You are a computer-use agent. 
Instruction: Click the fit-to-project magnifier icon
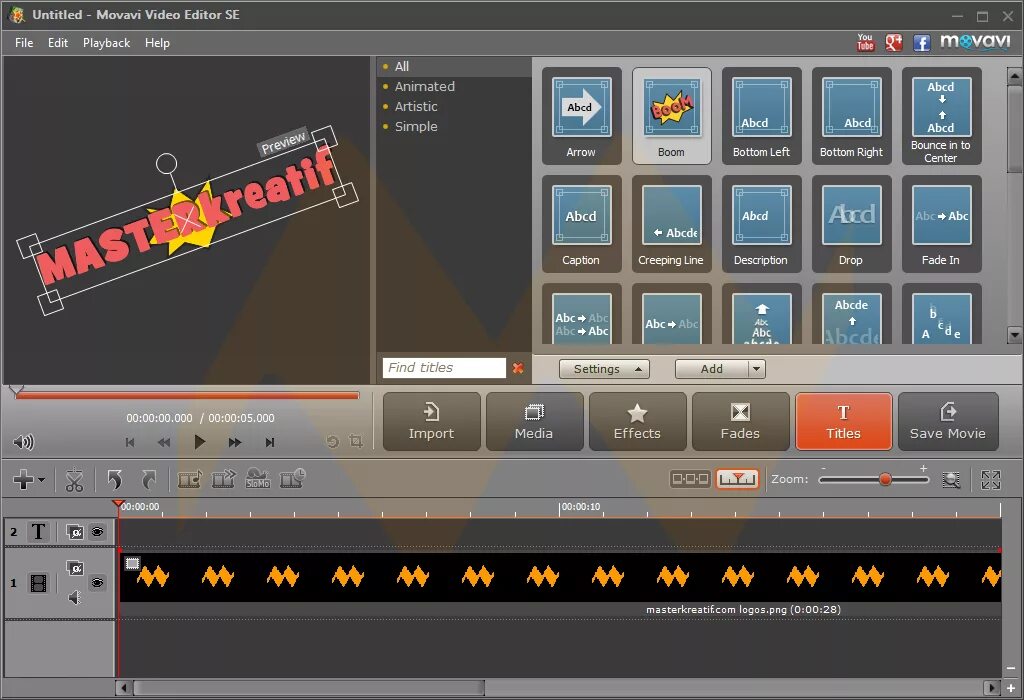click(952, 479)
